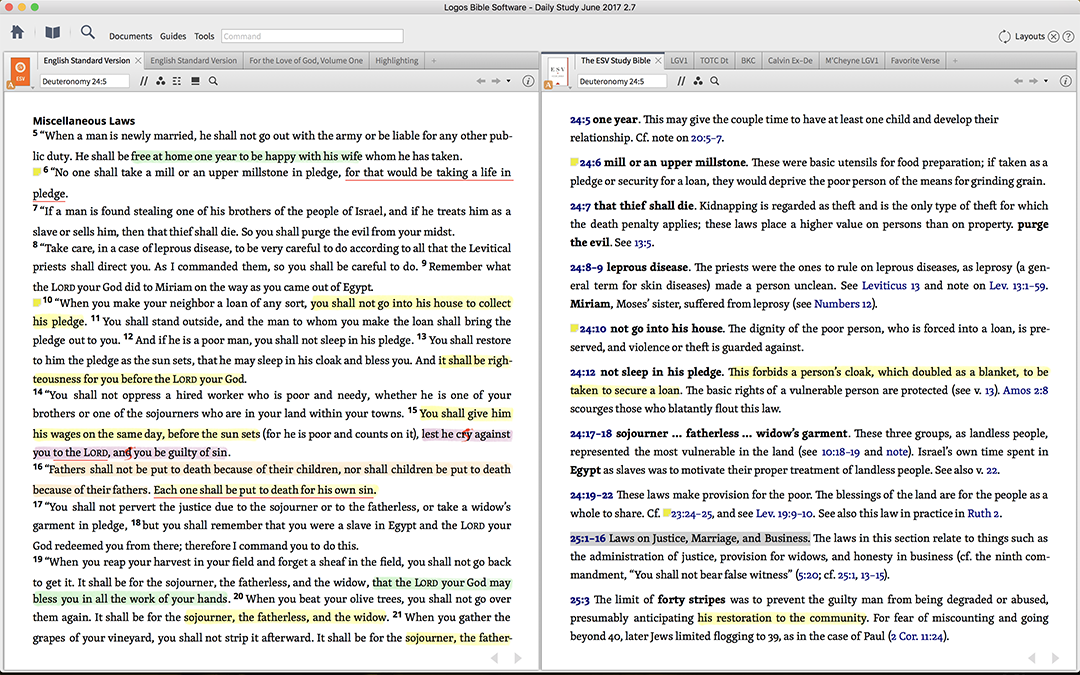Open the Leviticus 13 link
1080x675 pixels.
891,286
